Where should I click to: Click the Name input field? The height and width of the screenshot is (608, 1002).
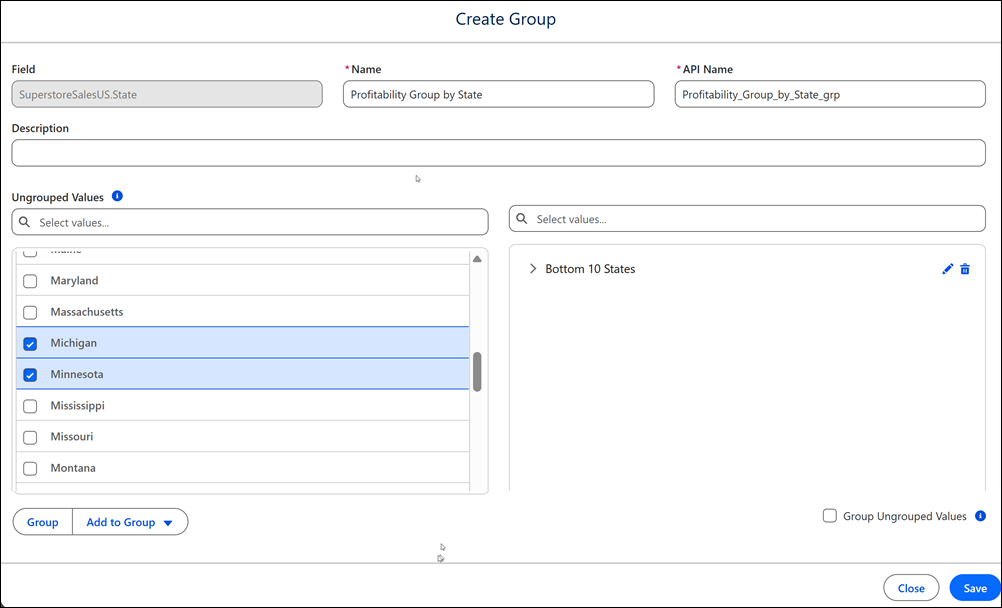click(498, 94)
